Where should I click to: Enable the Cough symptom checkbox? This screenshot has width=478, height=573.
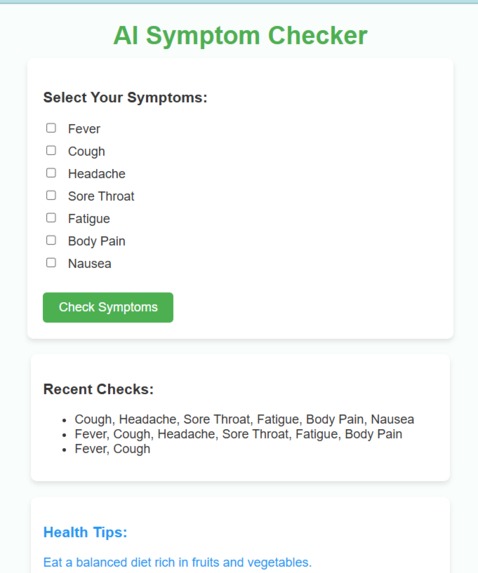(x=51, y=151)
